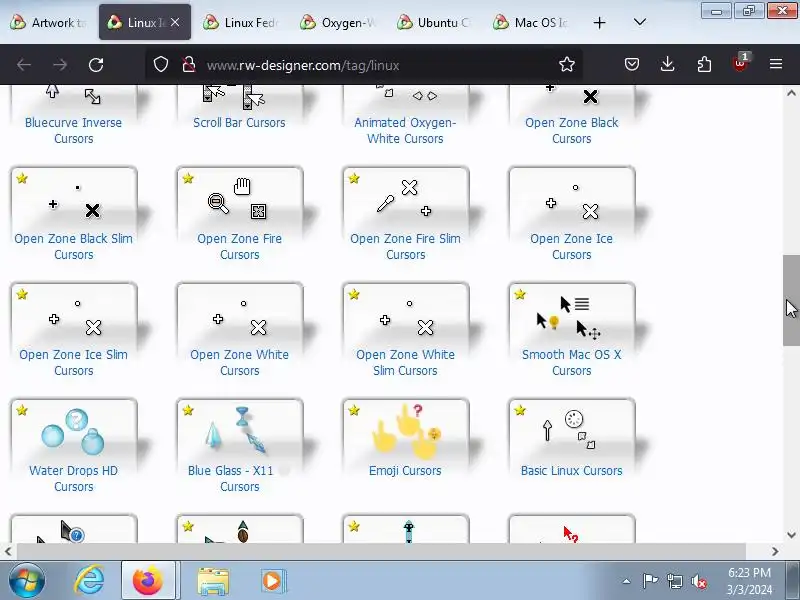Bookmark this page with the star
The image size is (800, 600).
567,65
